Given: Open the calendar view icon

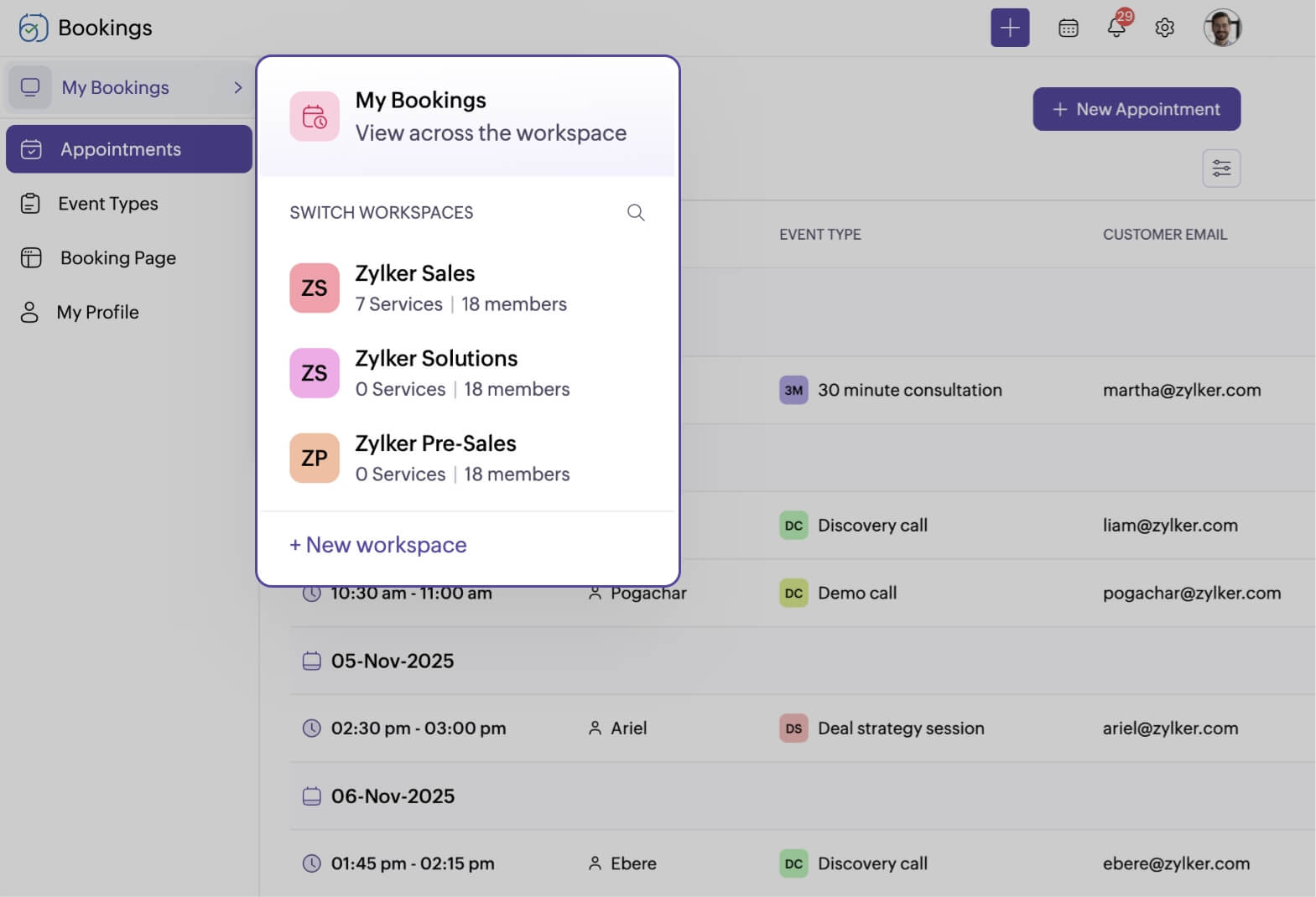Looking at the screenshot, I should 1068,28.
